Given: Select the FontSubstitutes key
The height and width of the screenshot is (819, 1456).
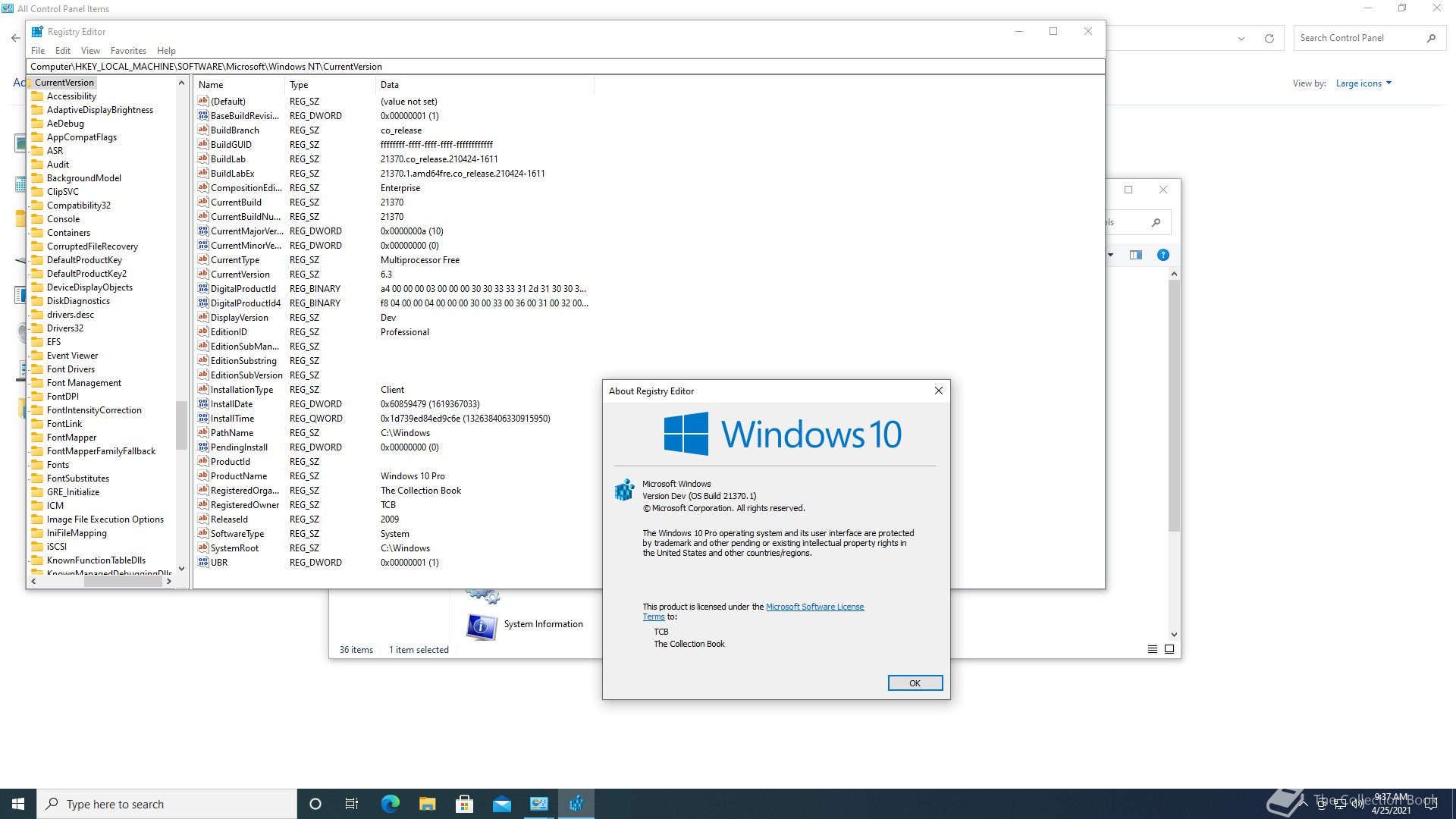Looking at the screenshot, I should click(x=78, y=479).
